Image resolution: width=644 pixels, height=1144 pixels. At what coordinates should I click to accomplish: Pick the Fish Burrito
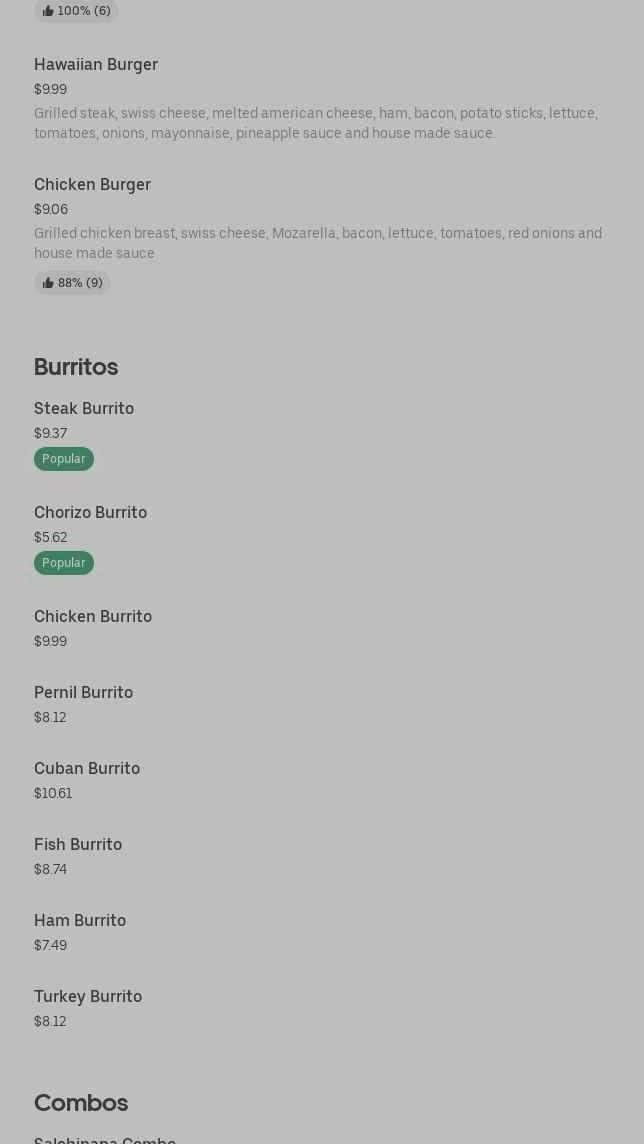[78, 845]
